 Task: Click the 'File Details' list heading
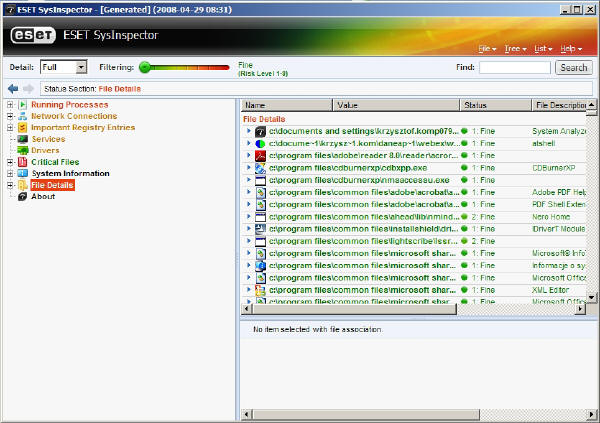click(x=264, y=119)
